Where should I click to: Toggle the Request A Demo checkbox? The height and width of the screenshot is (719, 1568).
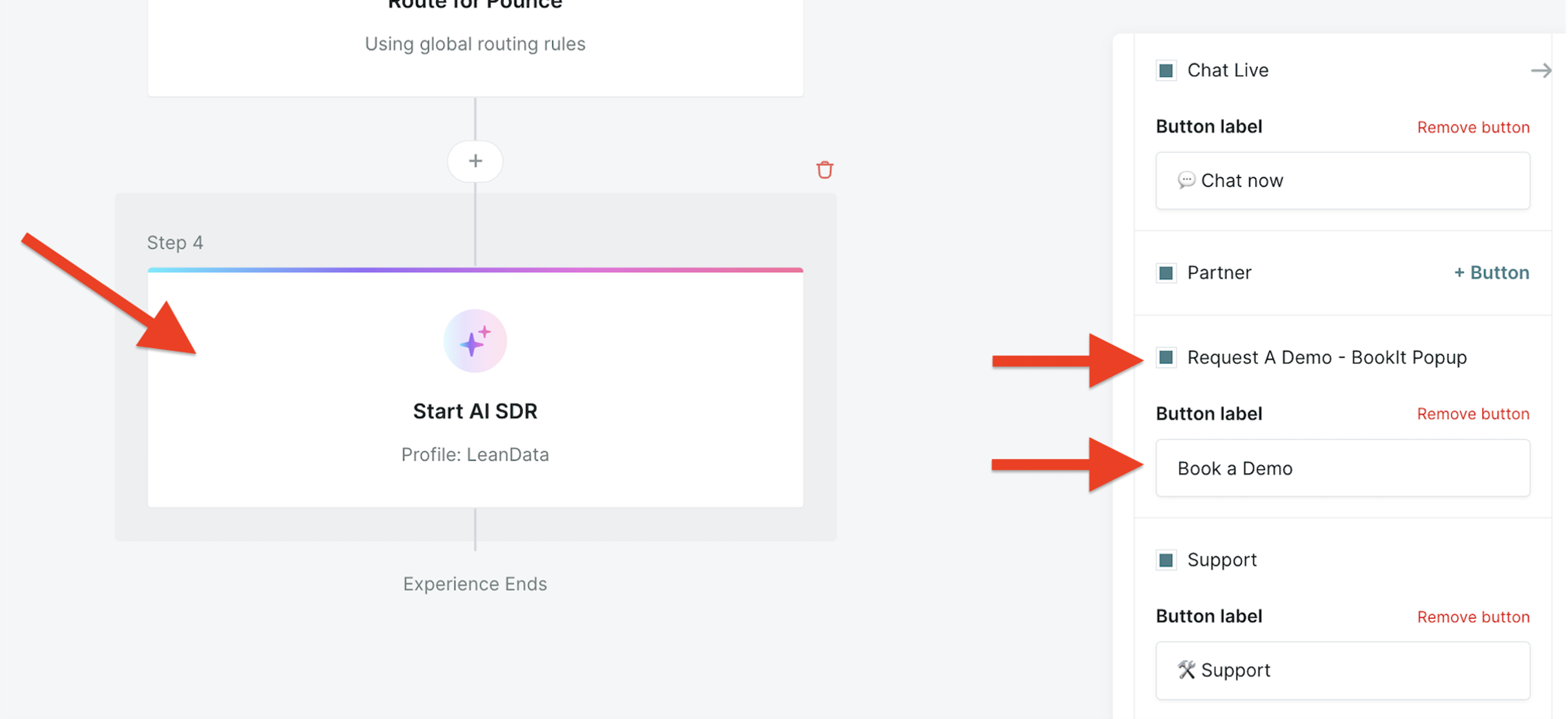point(1166,357)
